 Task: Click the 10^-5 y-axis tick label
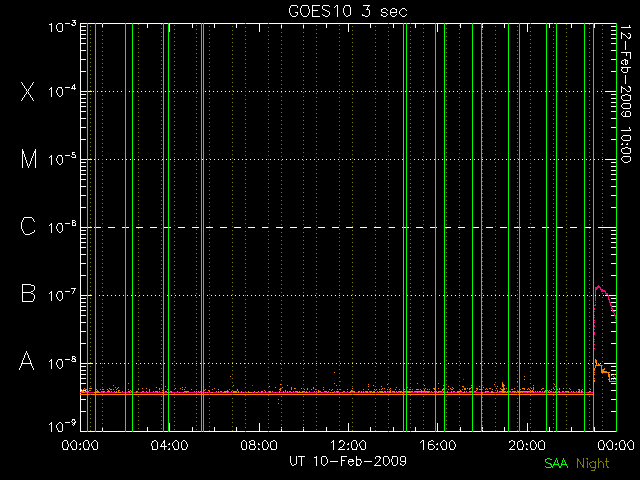(62, 159)
